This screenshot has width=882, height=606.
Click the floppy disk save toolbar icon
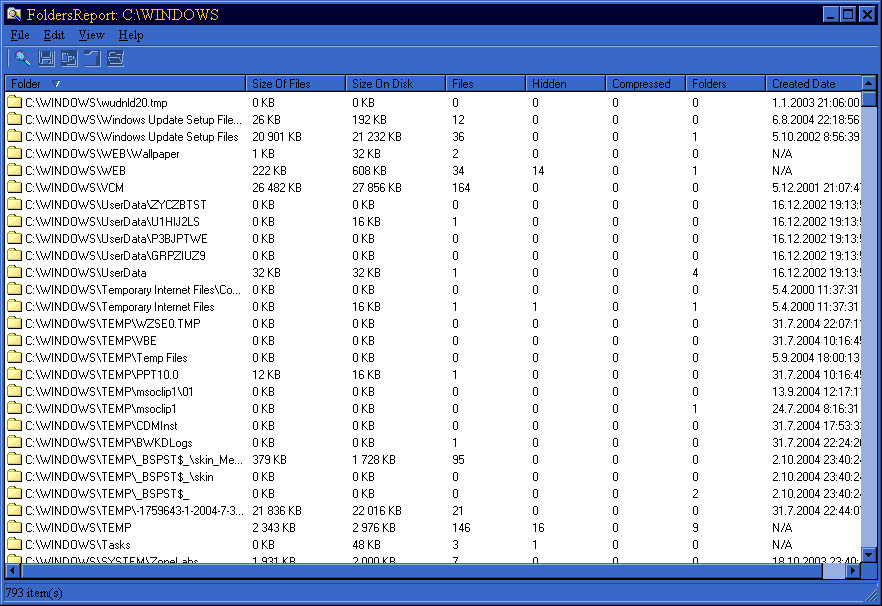coord(46,58)
